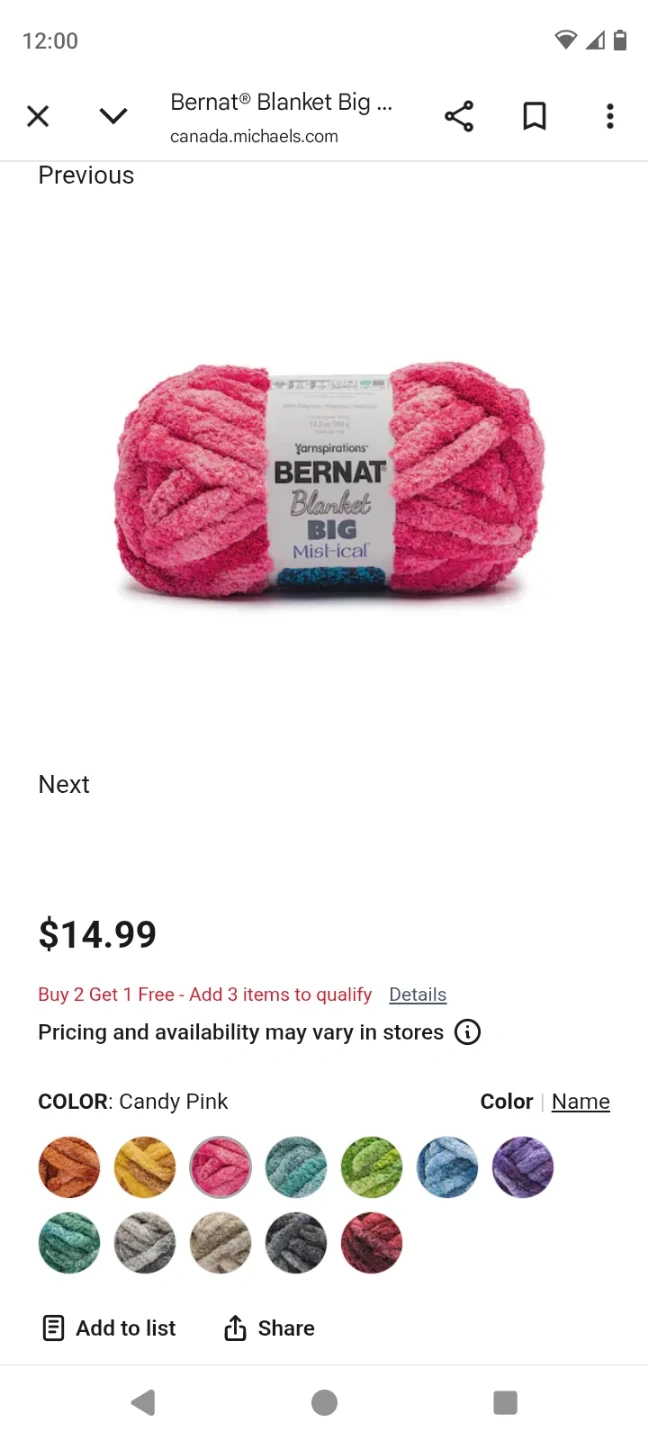This screenshot has width=648, height=1440.
Task: Choose the lime green yarn swatch
Action: coord(372,1167)
